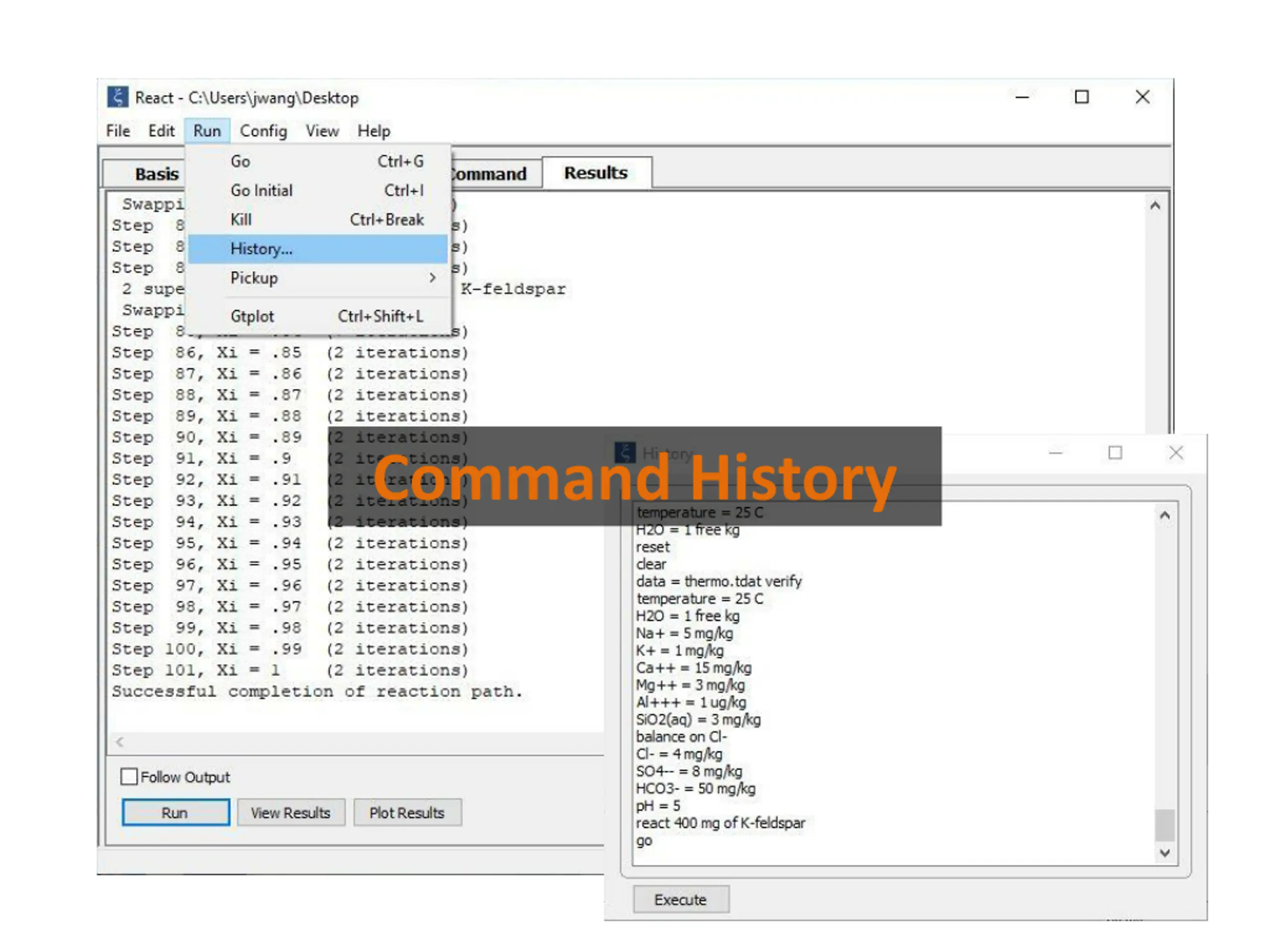Click Execute in the History window
The height and width of the screenshot is (952, 1270).
click(681, 899)
